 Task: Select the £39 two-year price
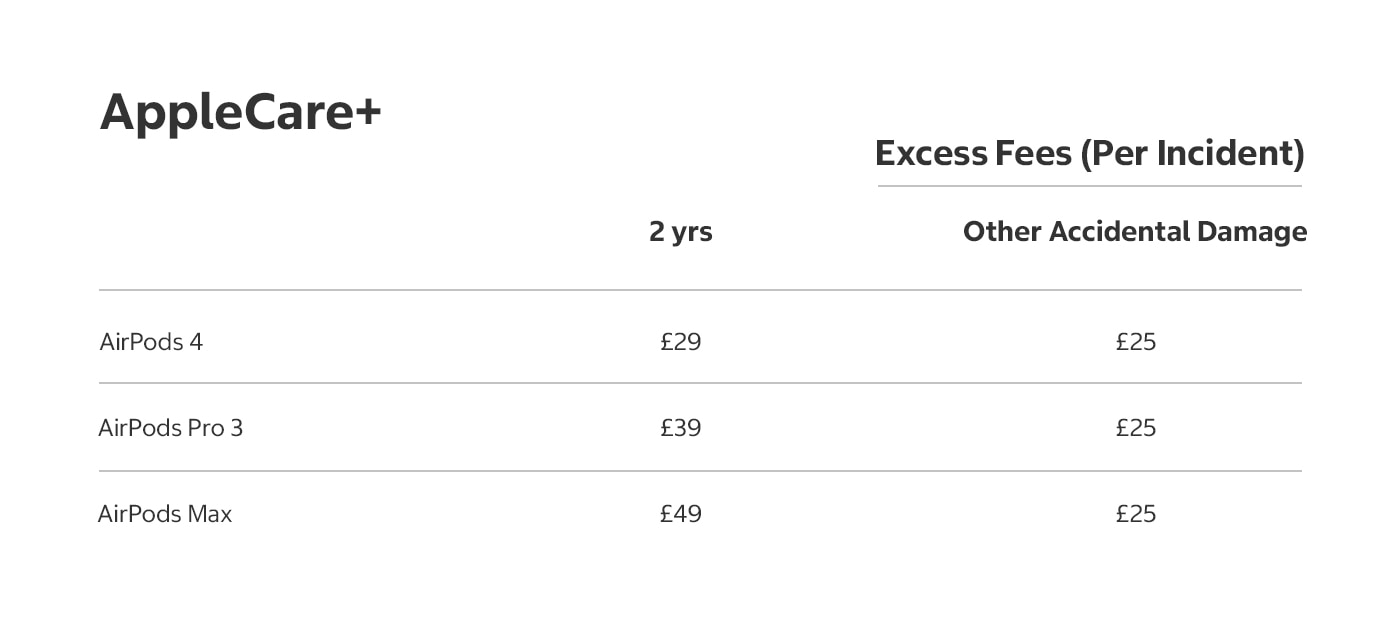[x=680, y=428]
